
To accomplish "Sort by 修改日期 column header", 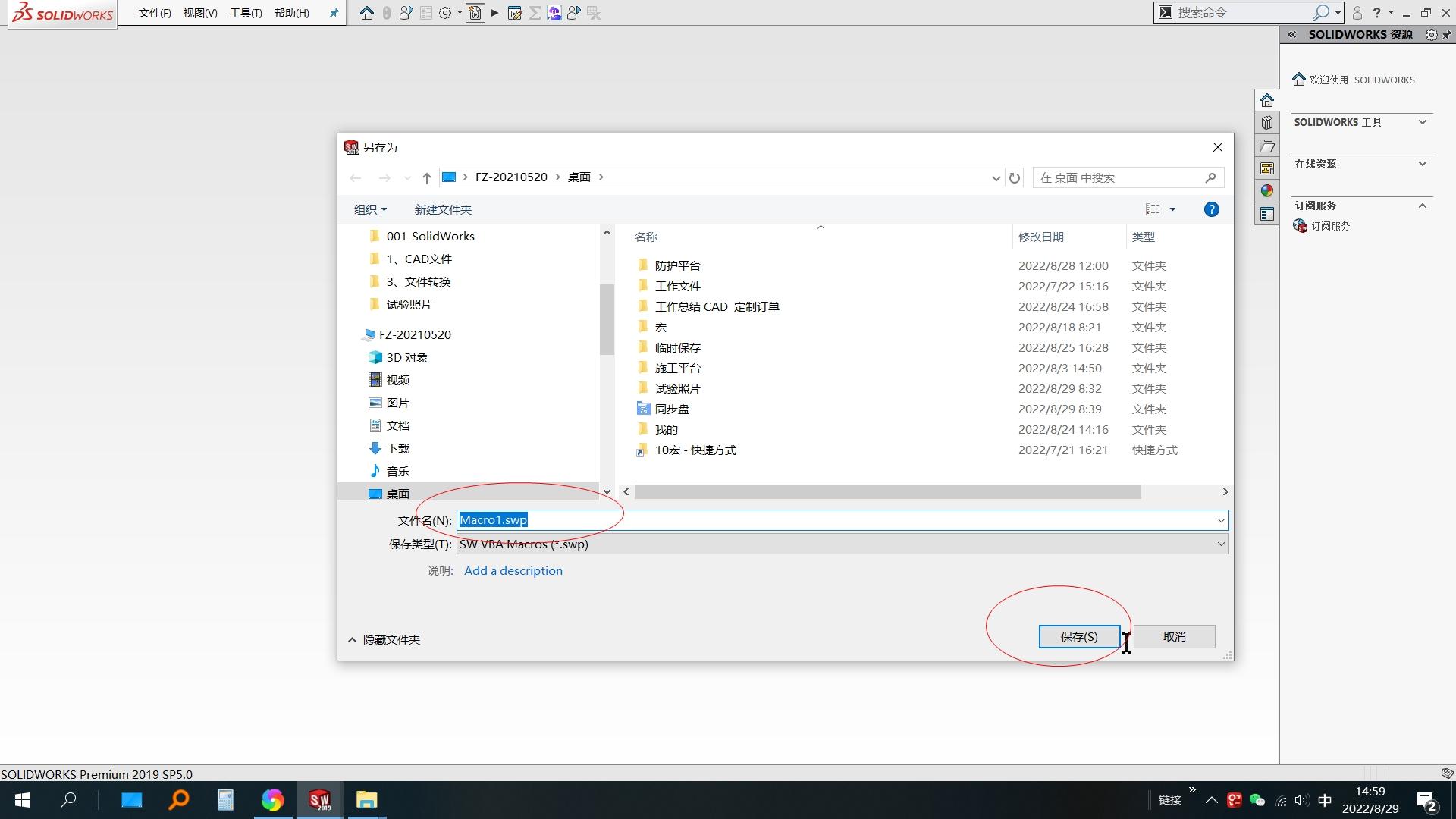I will 1040,237.
